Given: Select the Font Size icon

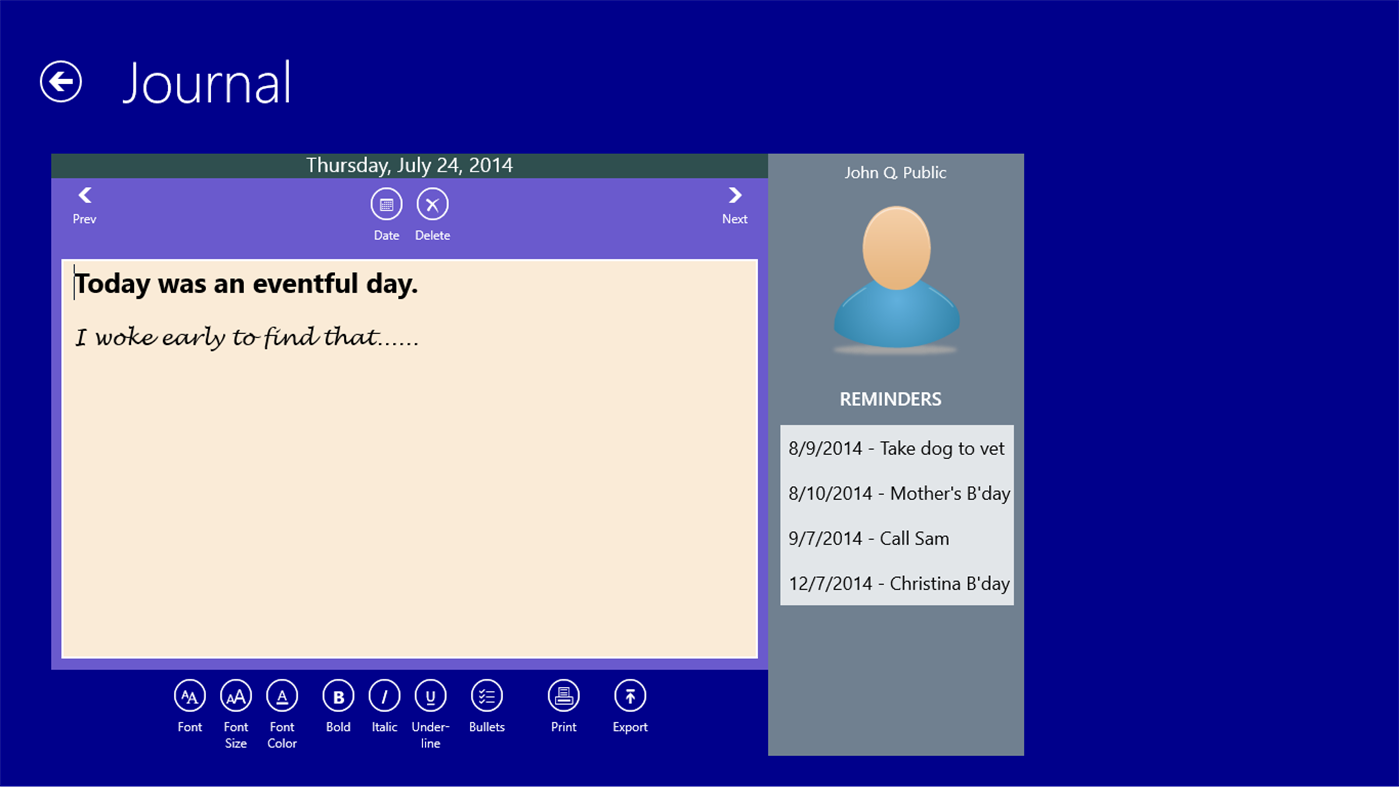Looking at the screenshot, I should 236,694.
